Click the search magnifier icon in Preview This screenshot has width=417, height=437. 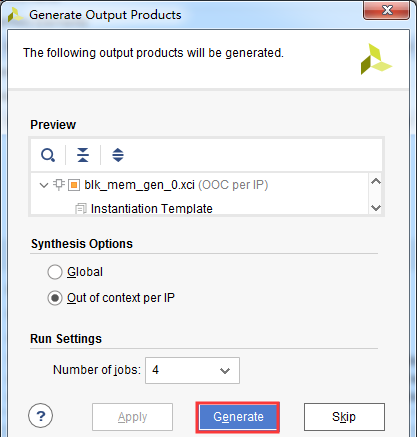click(x=48, y=155)
